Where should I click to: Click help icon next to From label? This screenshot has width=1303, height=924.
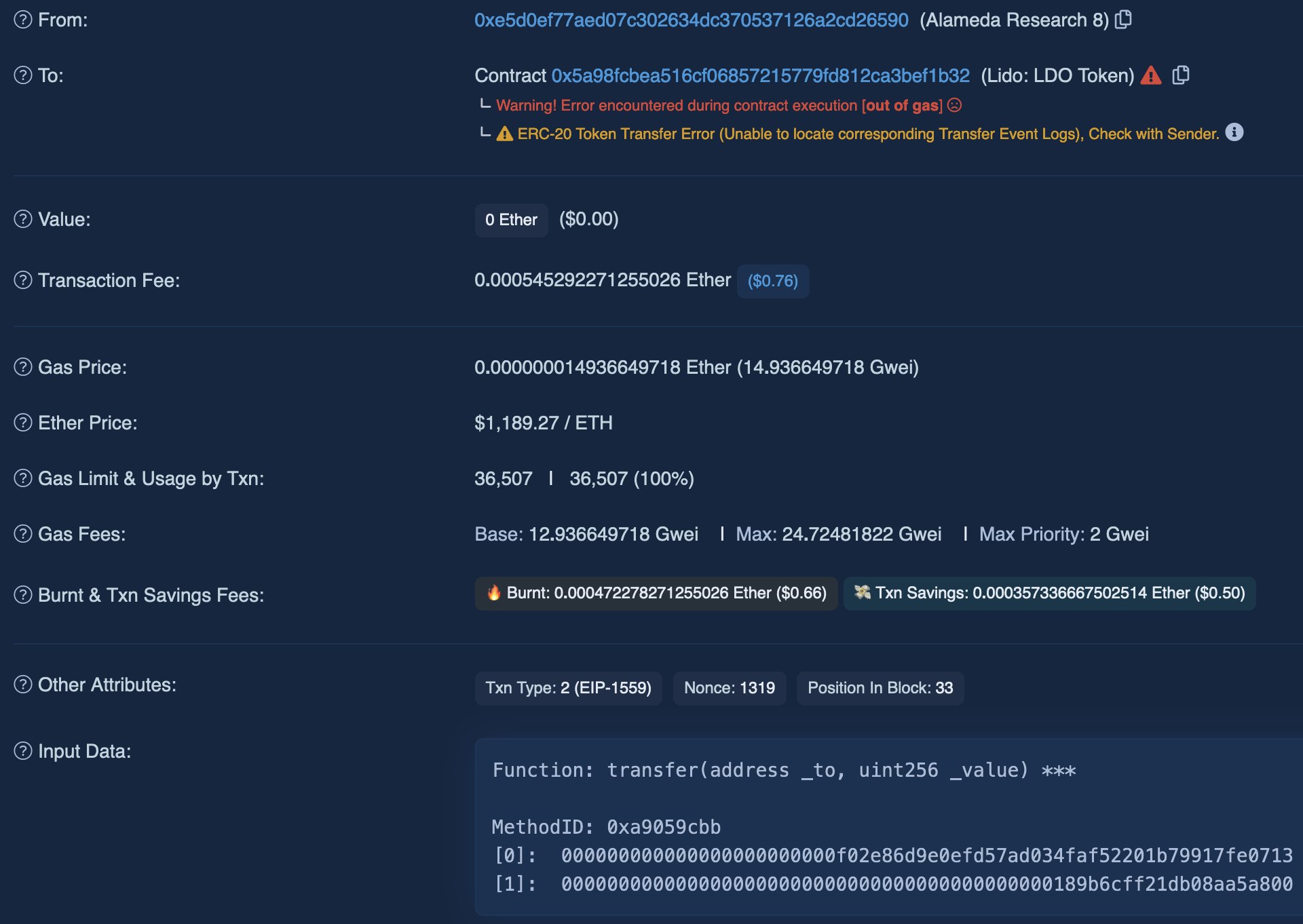pyautogui.click(x=23, y=20)
